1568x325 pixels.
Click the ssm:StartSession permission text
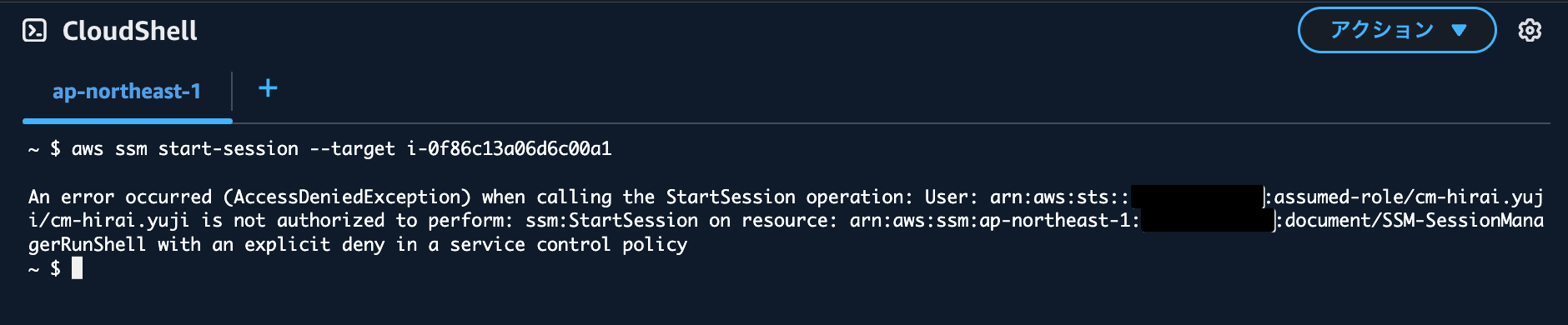coord(612,221)
